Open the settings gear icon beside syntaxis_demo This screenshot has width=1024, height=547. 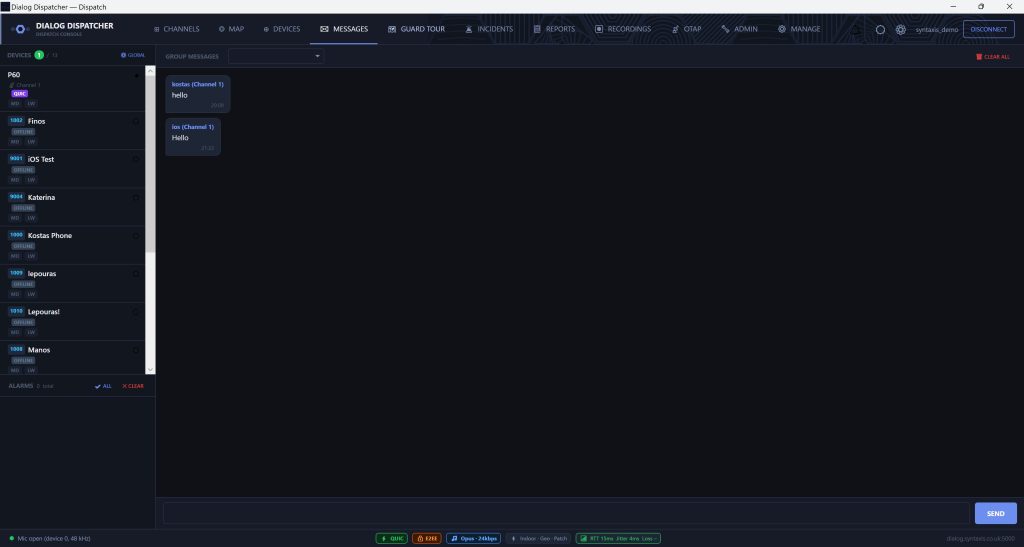coord(901,29)
